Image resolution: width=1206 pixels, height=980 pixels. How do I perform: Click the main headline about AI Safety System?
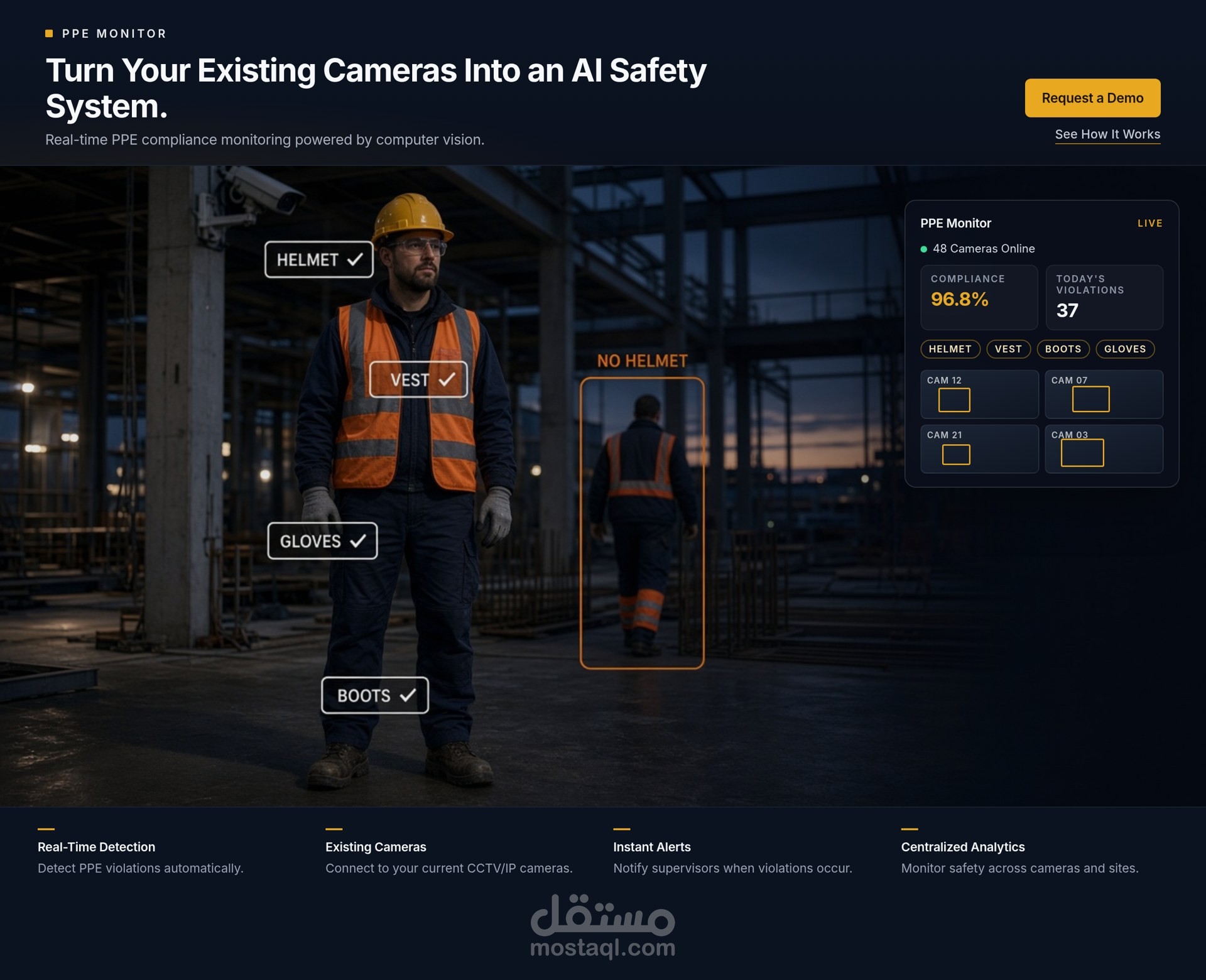(x=376, y=88)
